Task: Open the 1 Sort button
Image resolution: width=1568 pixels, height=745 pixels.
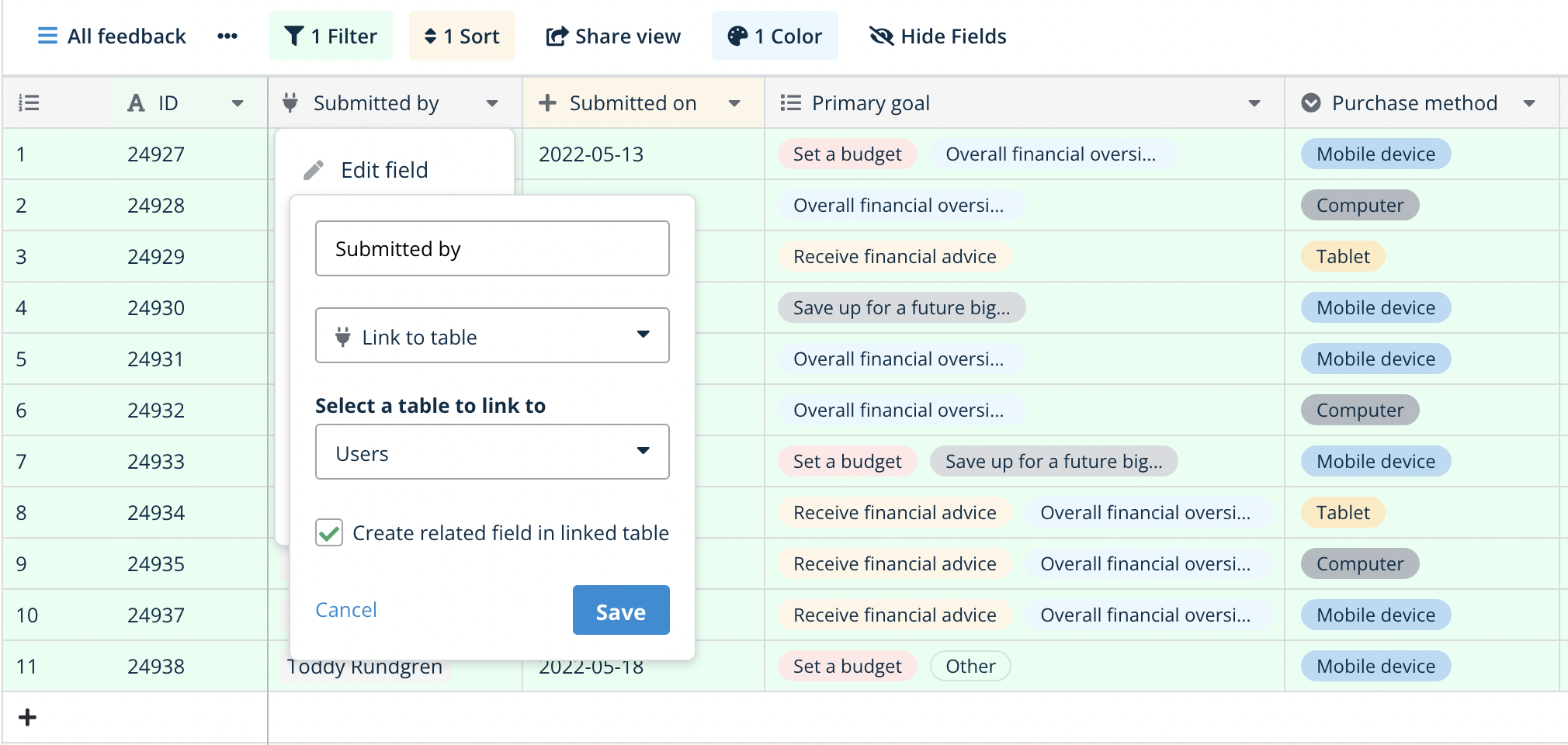Action: pos(462,36)
